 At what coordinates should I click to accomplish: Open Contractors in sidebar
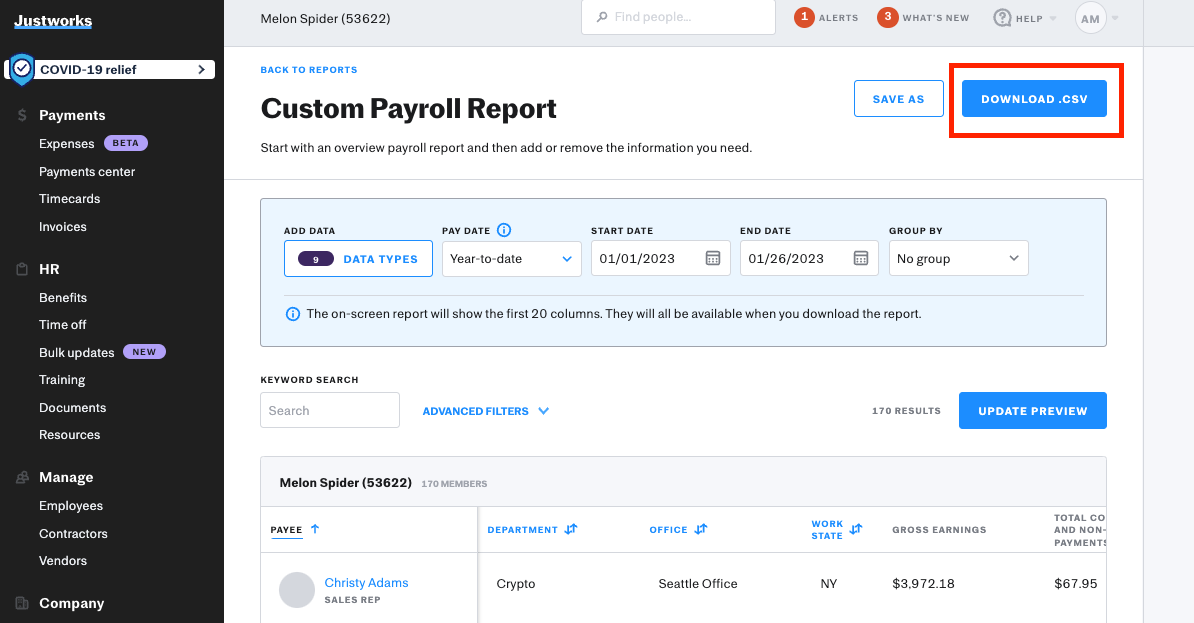73,533
